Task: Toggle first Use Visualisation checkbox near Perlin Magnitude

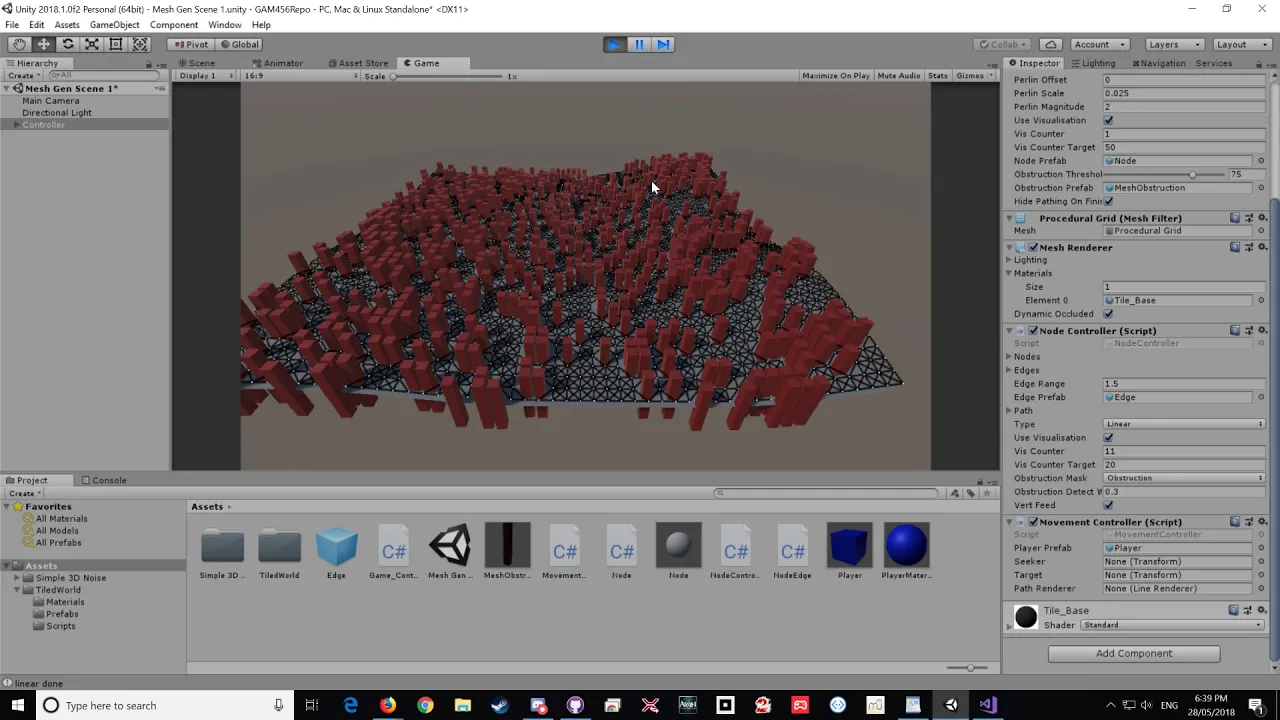Action: [1108, 120]
